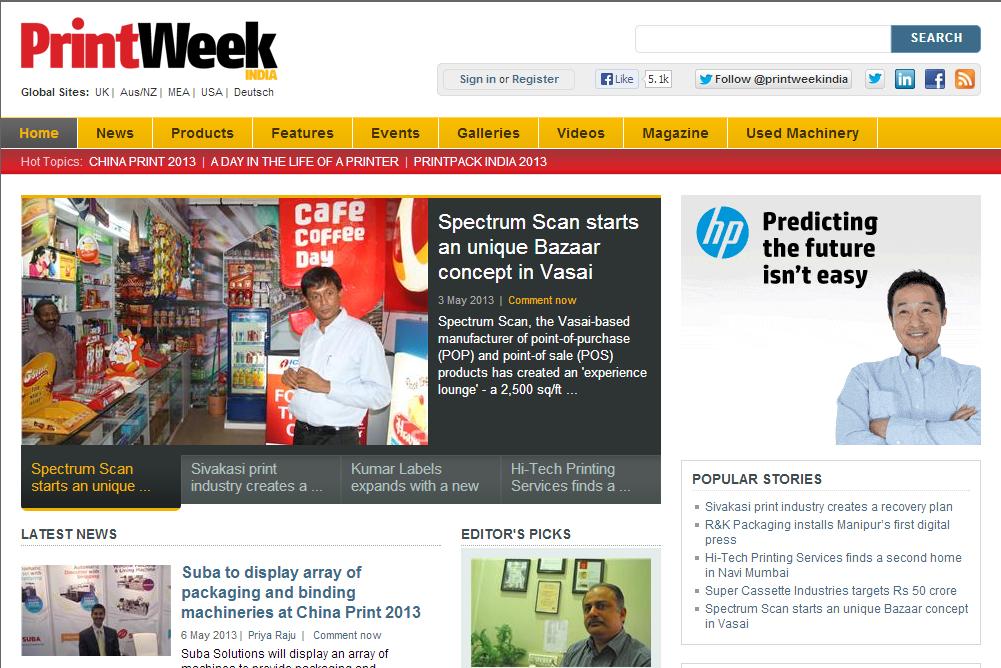The image size is (1001, 668).
Task: Focus the search text field
Action: point(763,39)
